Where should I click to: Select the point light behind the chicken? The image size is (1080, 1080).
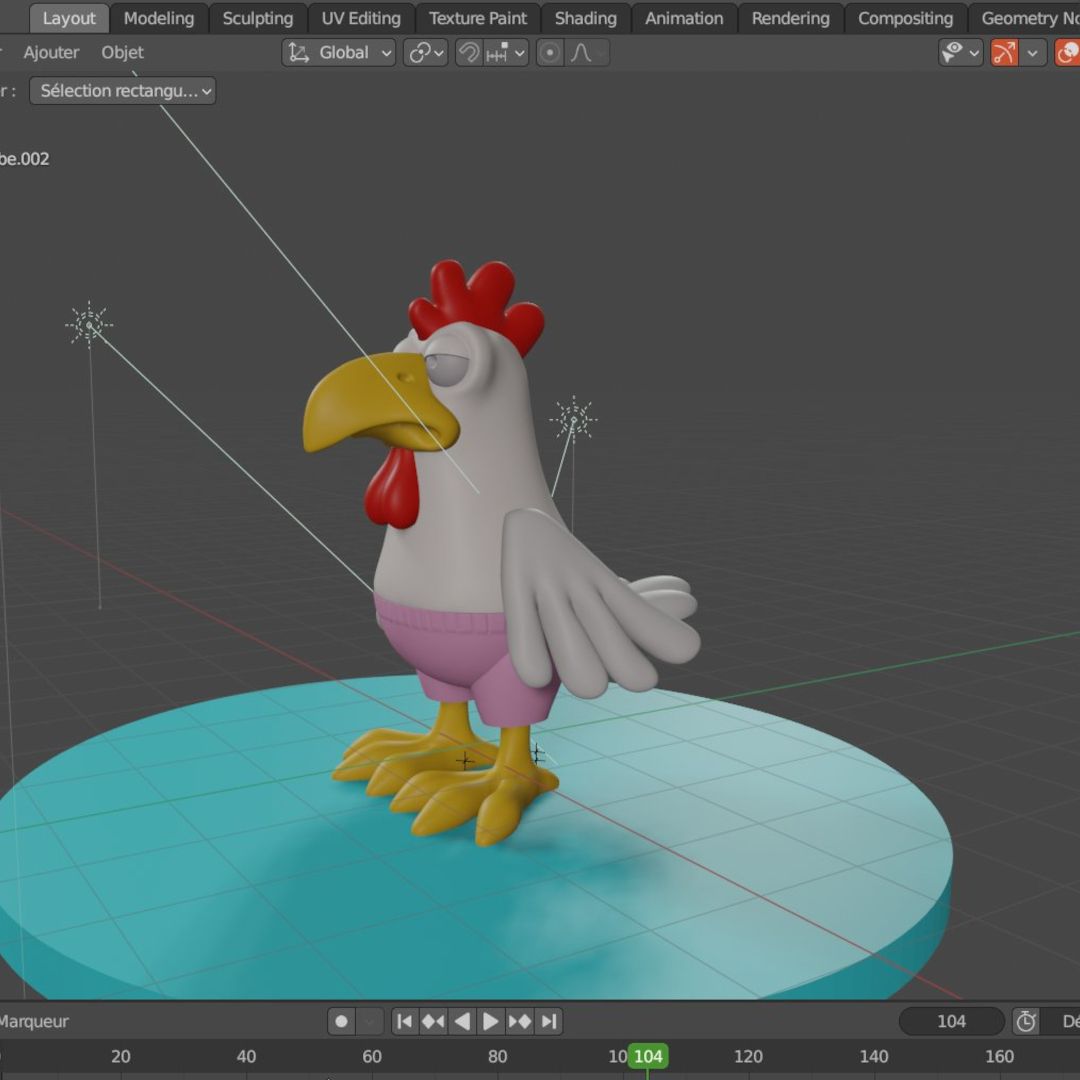pos(573,419)
